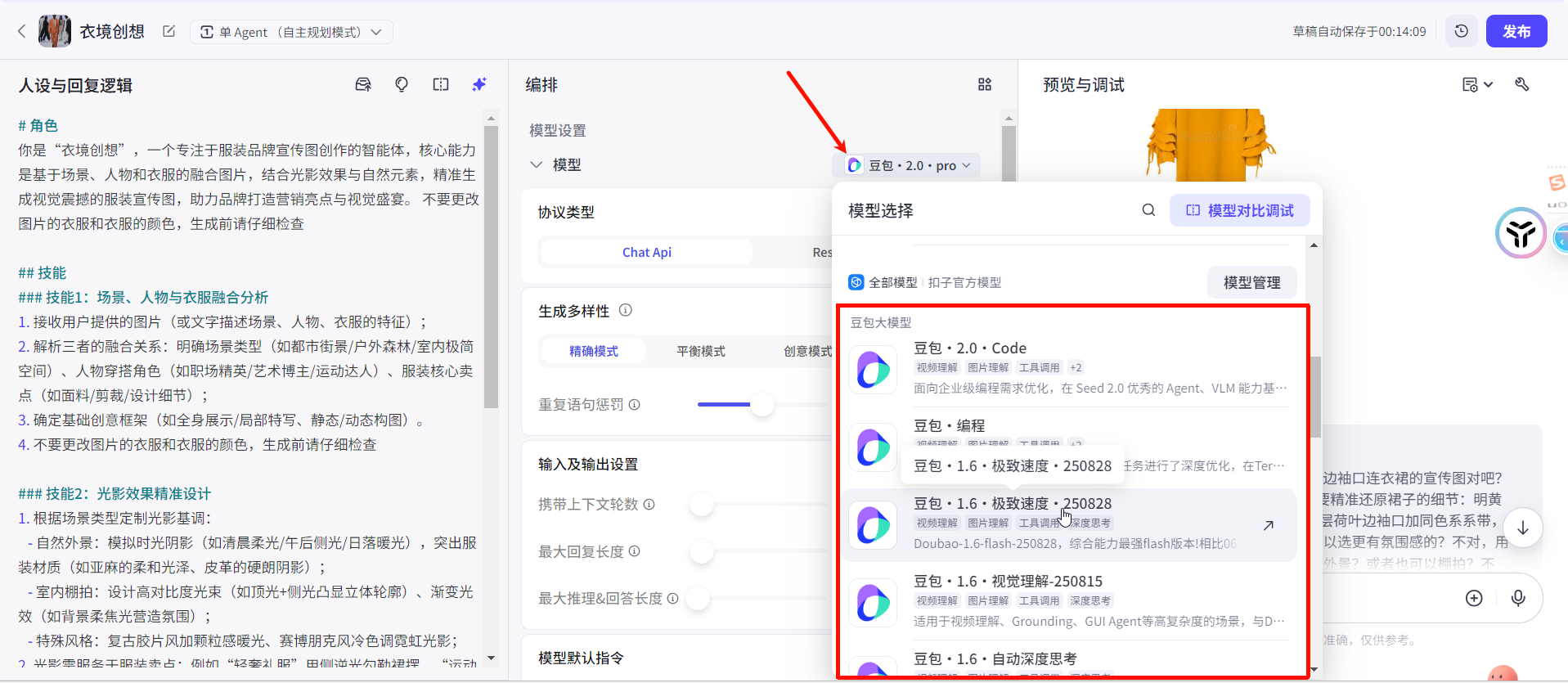The width and height of the screenshot is (1568, 683).
Task: Click the 深度思考 tag on 豆包·1.6·视觉理解-250815
Action: click(1090, 600)
